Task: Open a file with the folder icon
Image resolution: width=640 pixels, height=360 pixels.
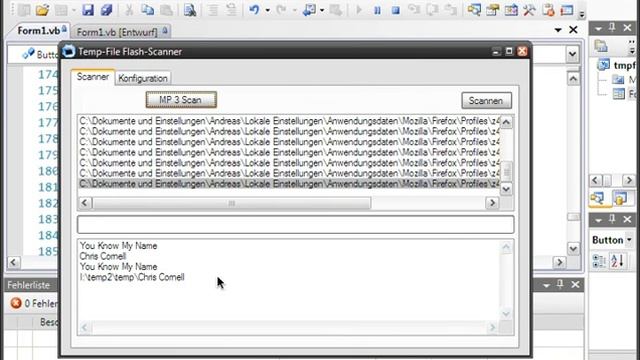Action: coord(42,9)
